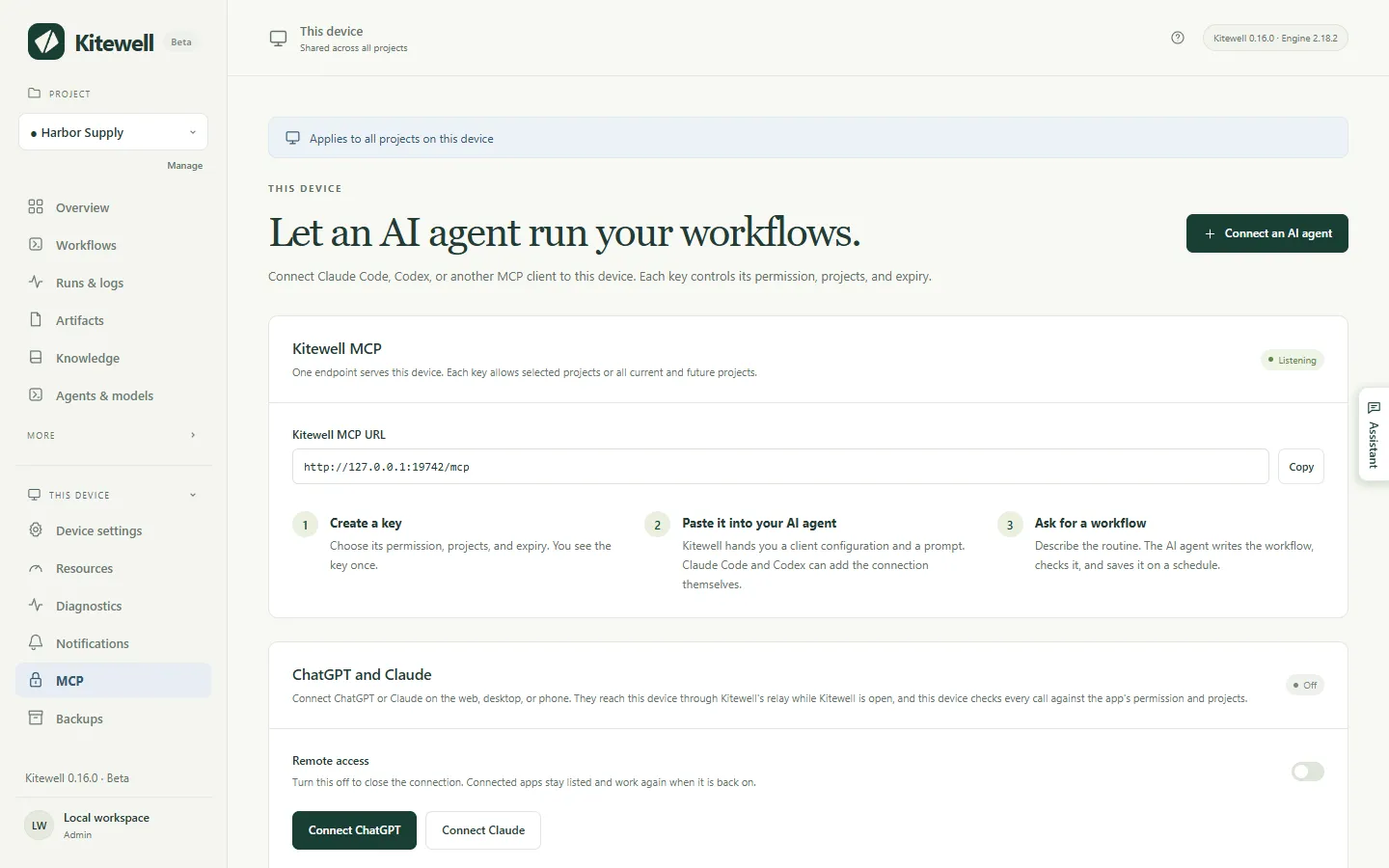Collapse the THIS DEVICE section
Image resolution: width=1389 pixels, height=868 pixels.
(x=193, y=495)
